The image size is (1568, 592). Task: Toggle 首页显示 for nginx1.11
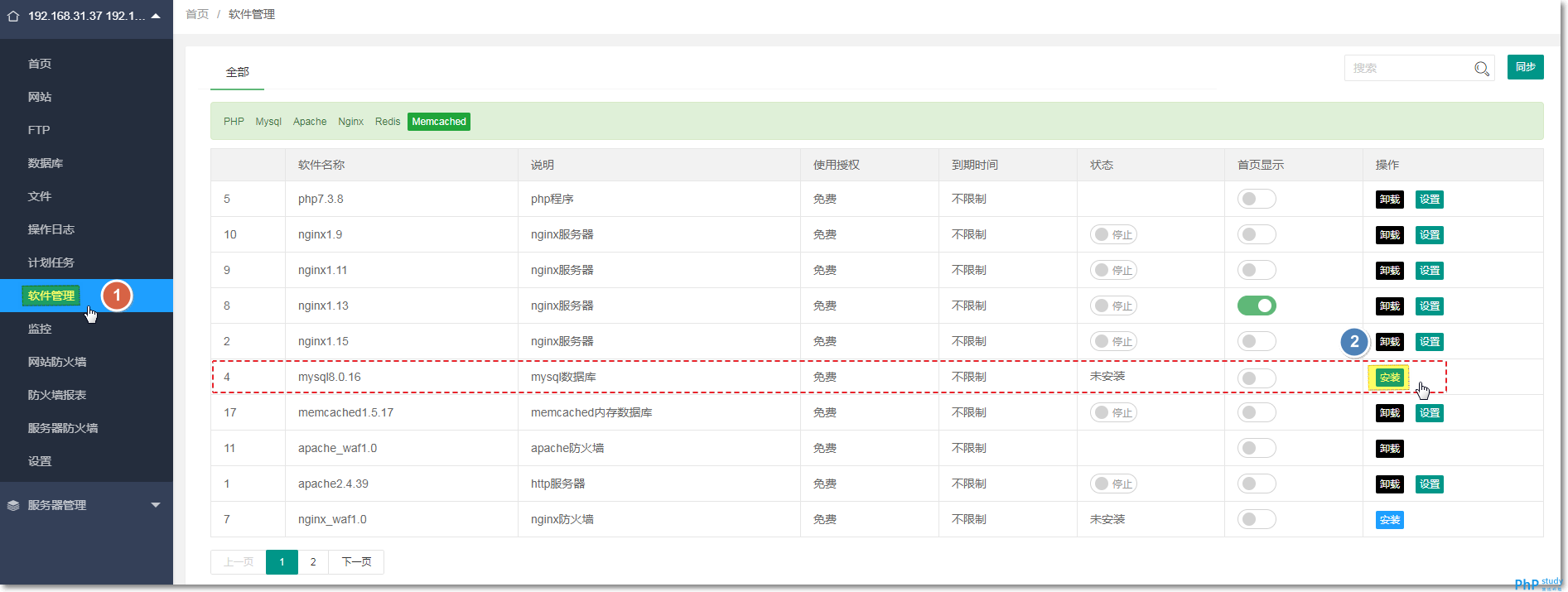1257,270
